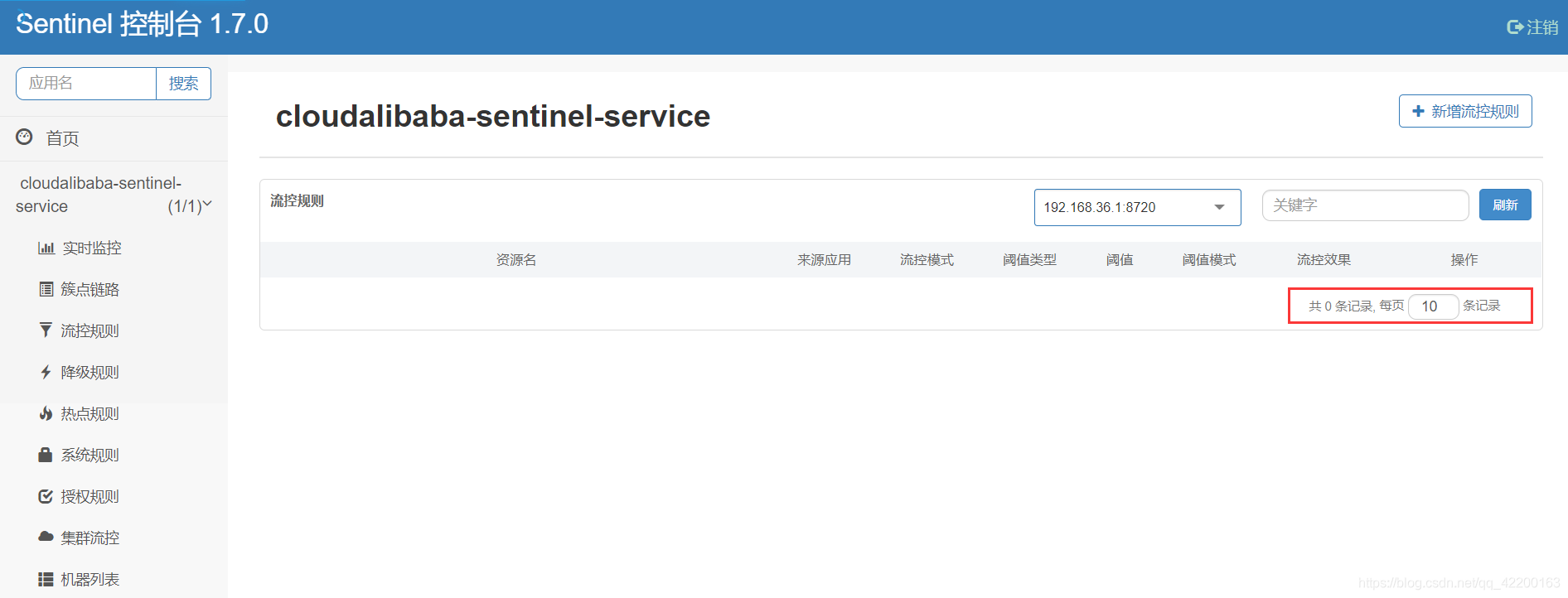Viewport: 1568px width, 598px height.
Task: Click the 注销 logout link
Action: 1532,27
